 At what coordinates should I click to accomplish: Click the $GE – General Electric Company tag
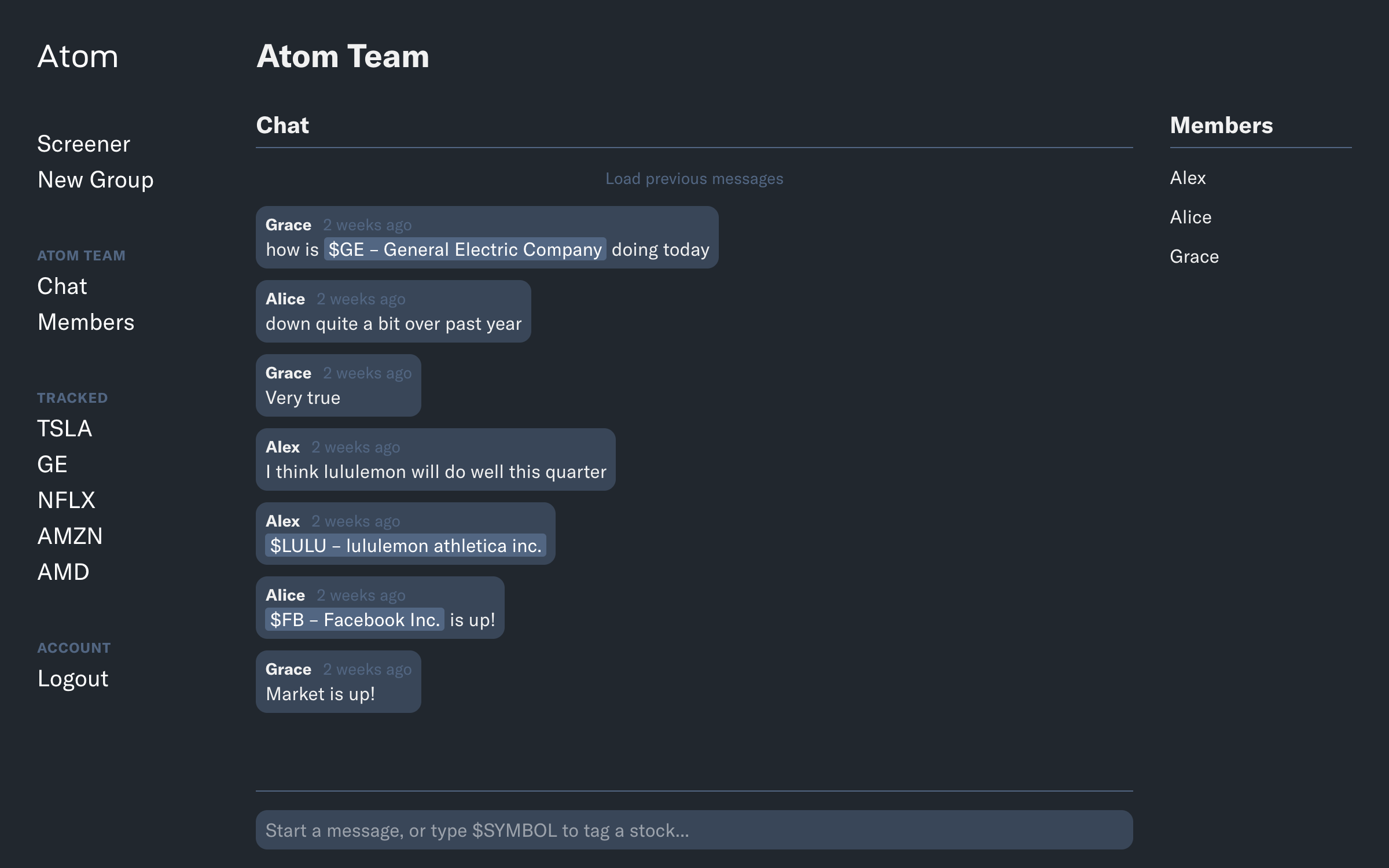(x=465, y=249)
